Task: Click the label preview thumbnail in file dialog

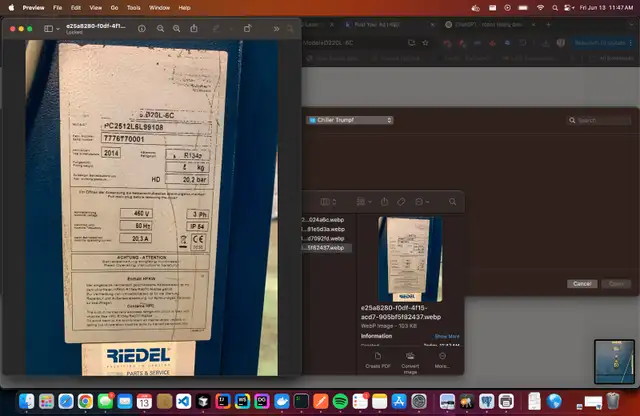Action: pos(410,259)
